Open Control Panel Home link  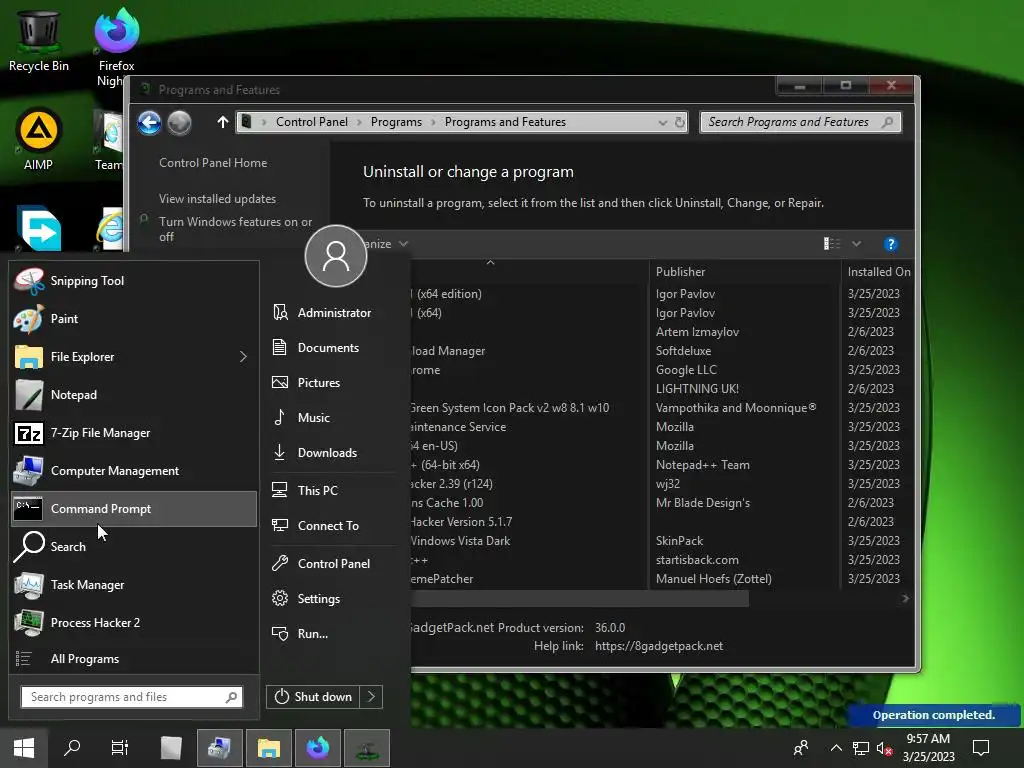point(213,163)
